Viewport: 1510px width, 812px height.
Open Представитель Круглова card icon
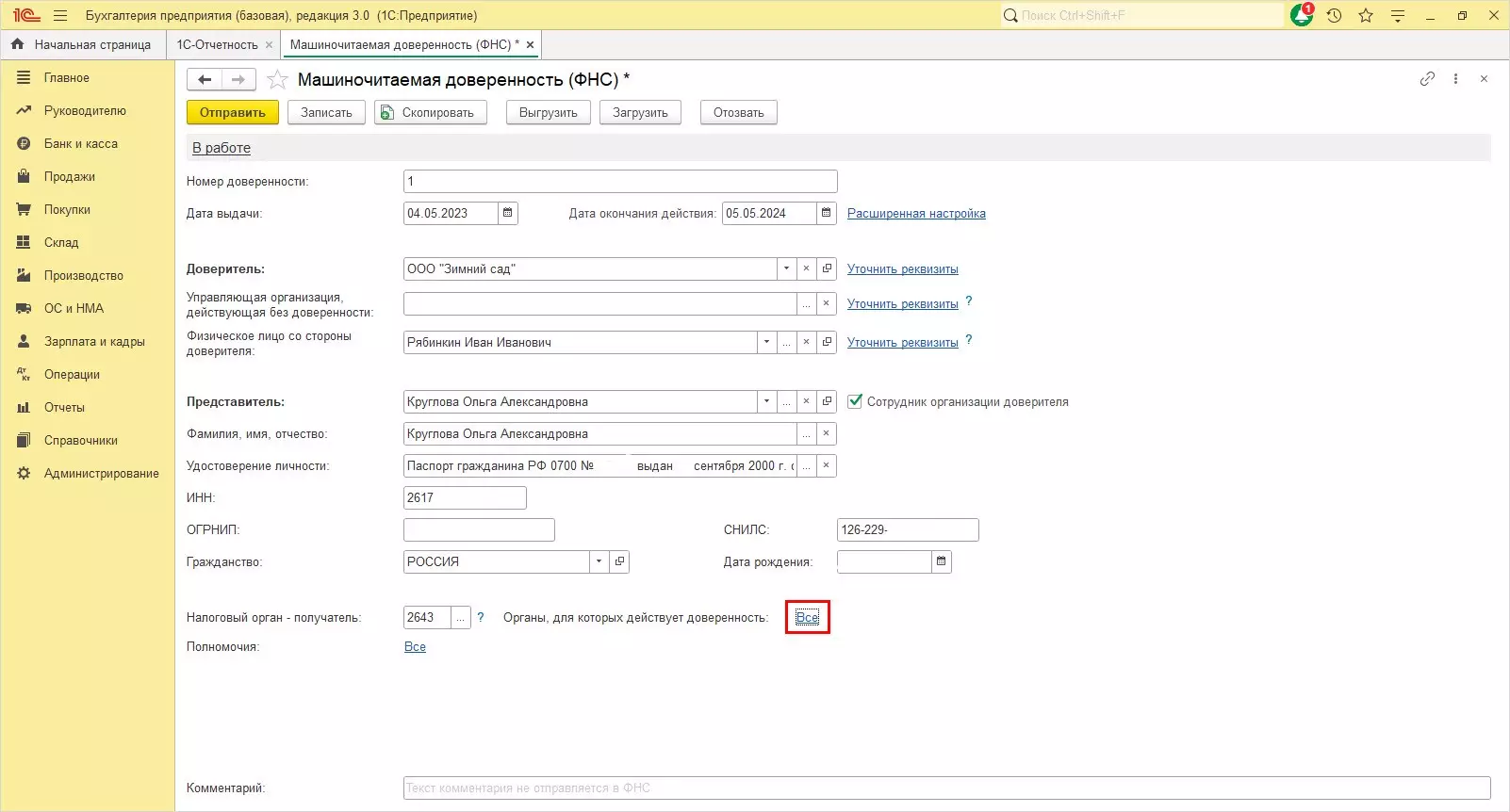(x=827, y=401)
